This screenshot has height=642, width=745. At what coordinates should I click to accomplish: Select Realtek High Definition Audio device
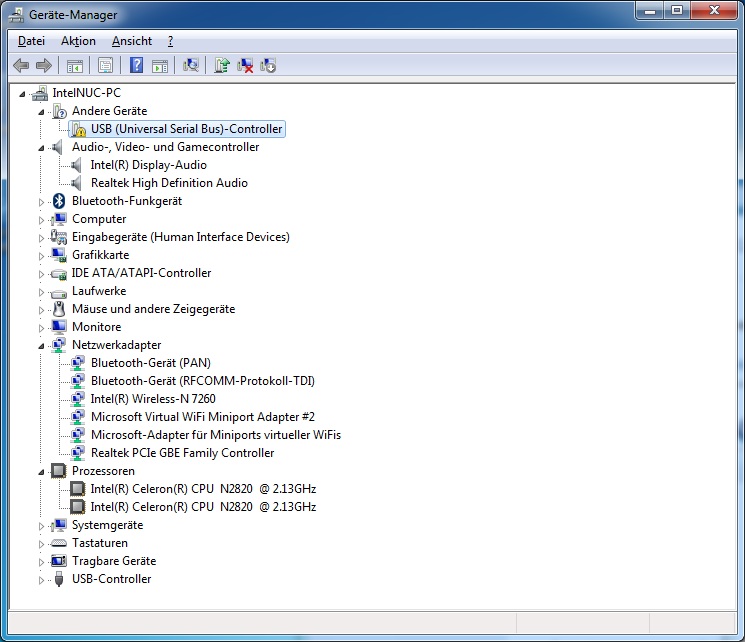click(169, 183)
